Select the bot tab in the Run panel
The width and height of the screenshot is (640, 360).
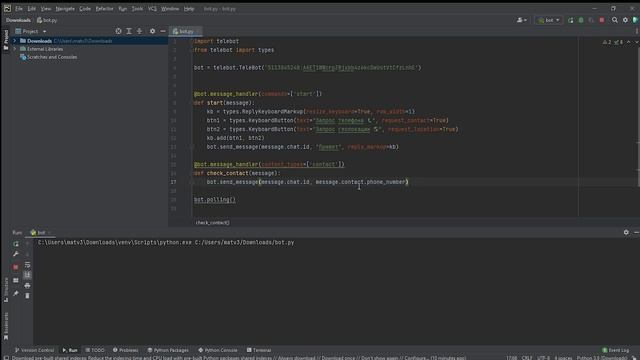(40, 232)
